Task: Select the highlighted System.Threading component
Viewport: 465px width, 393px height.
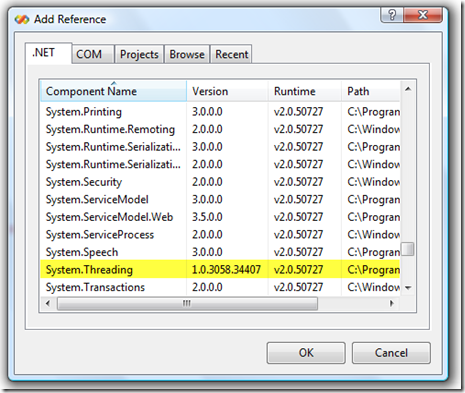Action: pyautogui.click(x=220, y=269)
